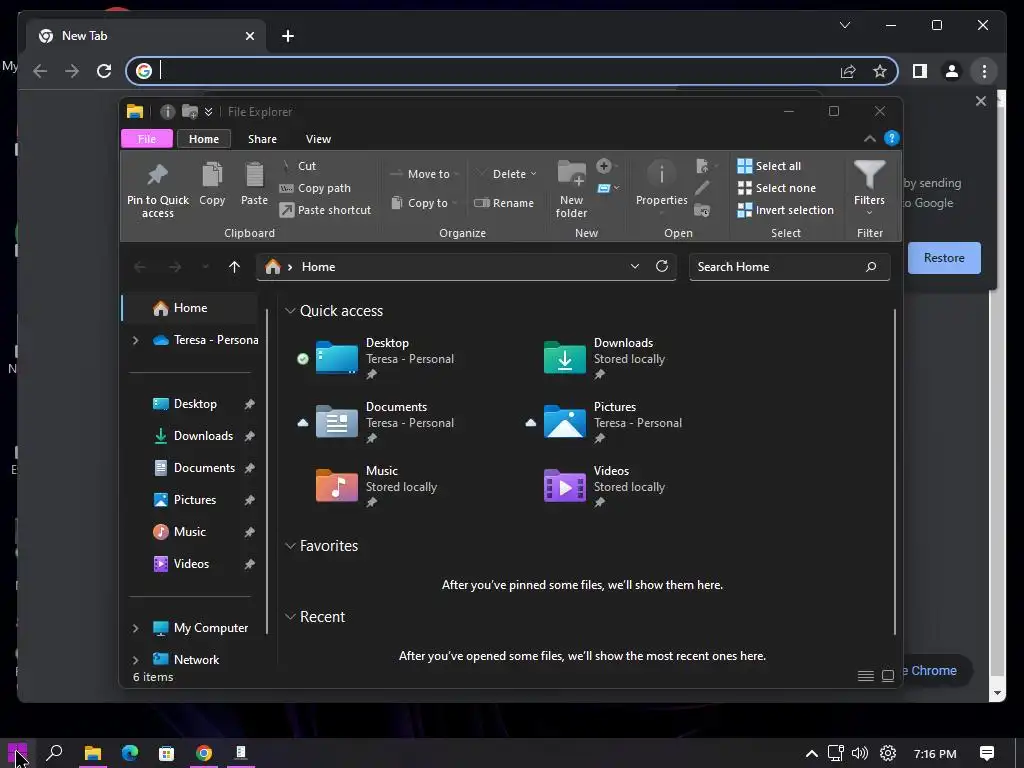Image resolution: width=1024 pixels, height=768 pixels.
Task: Select the Videos folder in Quick access
Action: 605,485
